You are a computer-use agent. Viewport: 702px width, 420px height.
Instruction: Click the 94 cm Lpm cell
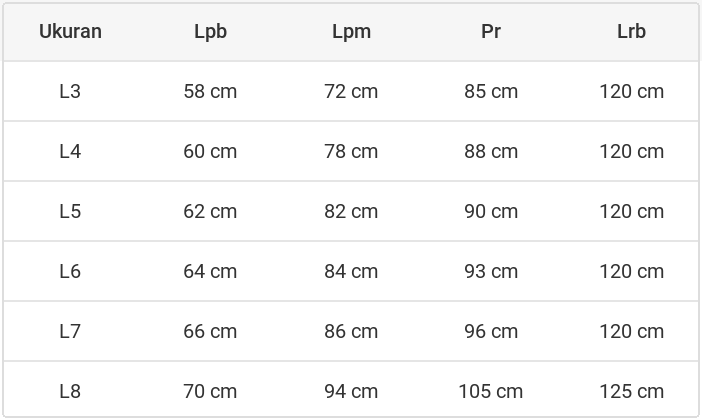click(x=351, y=391)
